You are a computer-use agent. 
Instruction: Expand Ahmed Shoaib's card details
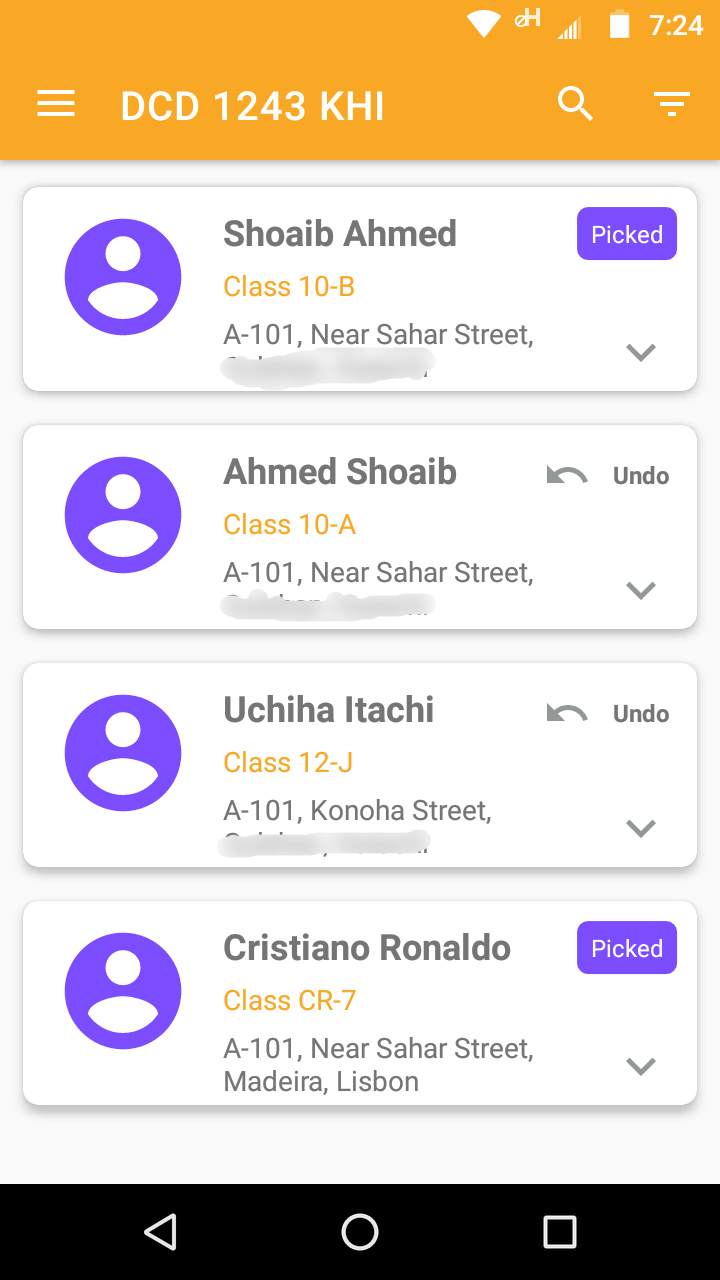click(x=640, y=590)
